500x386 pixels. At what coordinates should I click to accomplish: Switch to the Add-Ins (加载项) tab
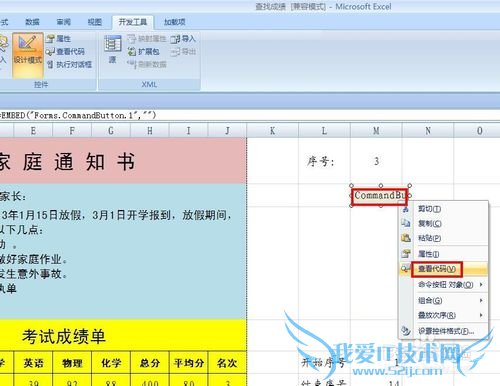(x=174, y=22)
